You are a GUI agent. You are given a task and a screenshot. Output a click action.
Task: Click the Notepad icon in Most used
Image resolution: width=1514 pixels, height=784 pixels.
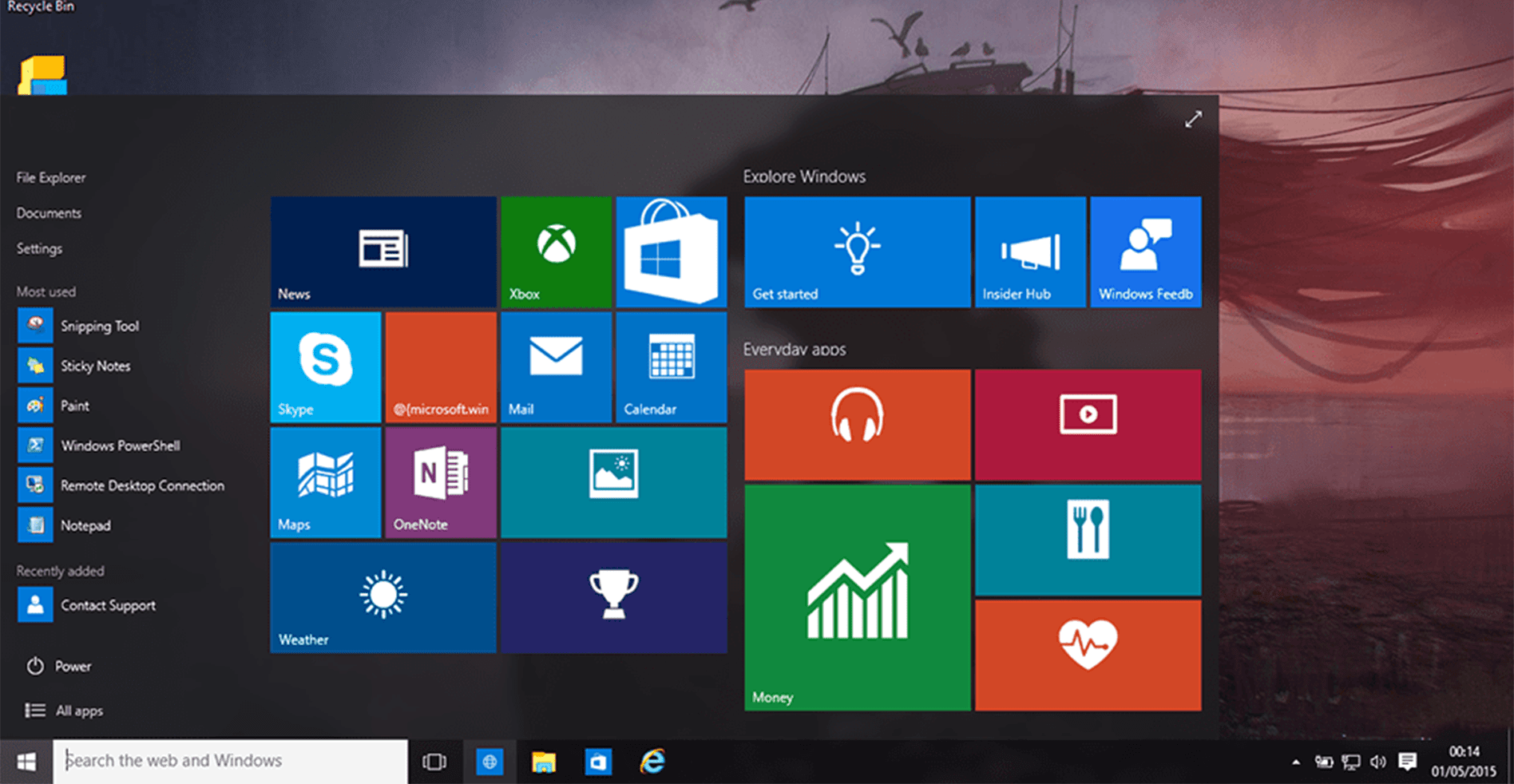(x=35, y=525)
